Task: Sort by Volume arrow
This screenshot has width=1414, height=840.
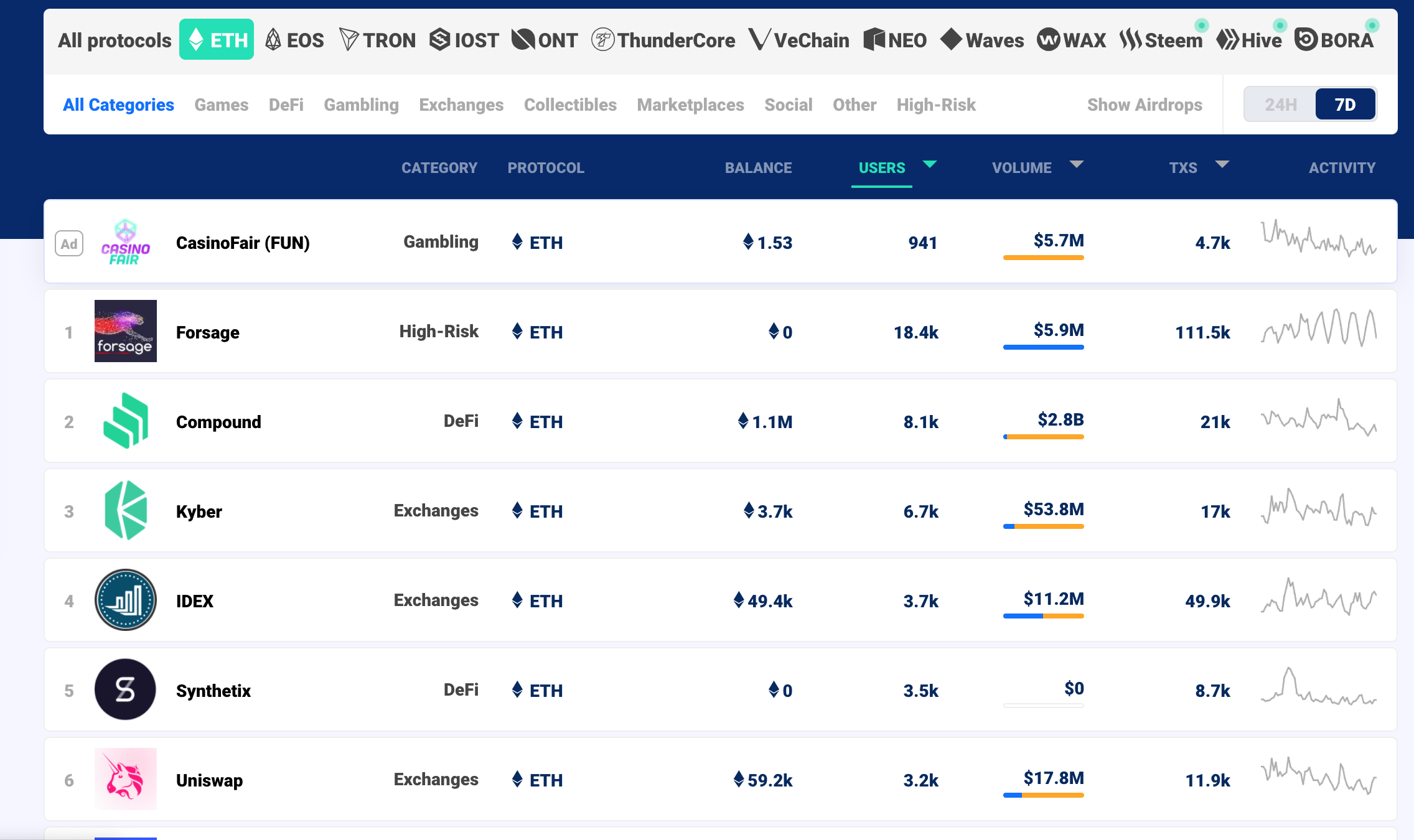Action: pos(1077,164)
